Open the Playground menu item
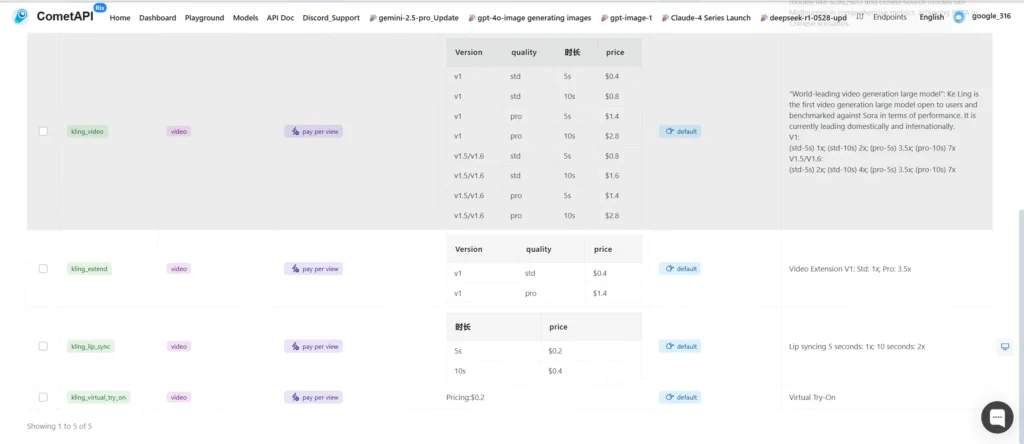This screenshot has height=444, width=1024. pos(204,18)
